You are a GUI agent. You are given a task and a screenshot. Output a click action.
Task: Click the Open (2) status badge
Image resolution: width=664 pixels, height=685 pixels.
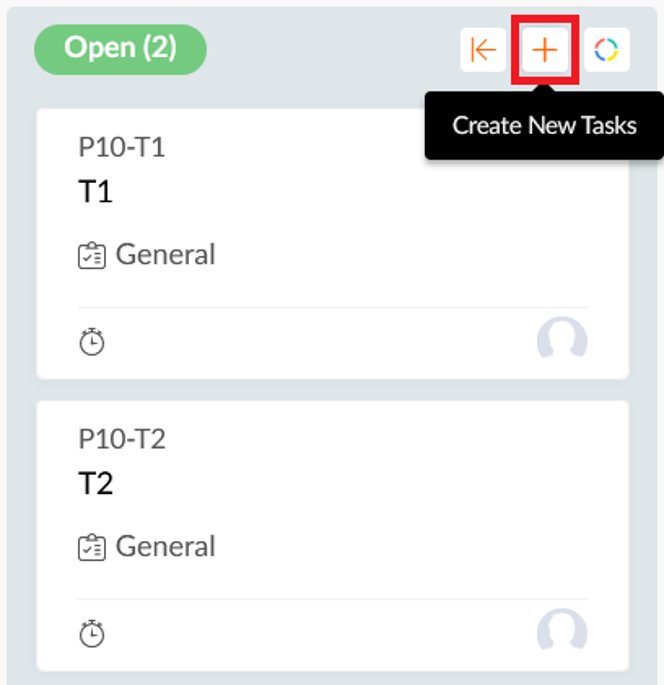tap(120, 49)
